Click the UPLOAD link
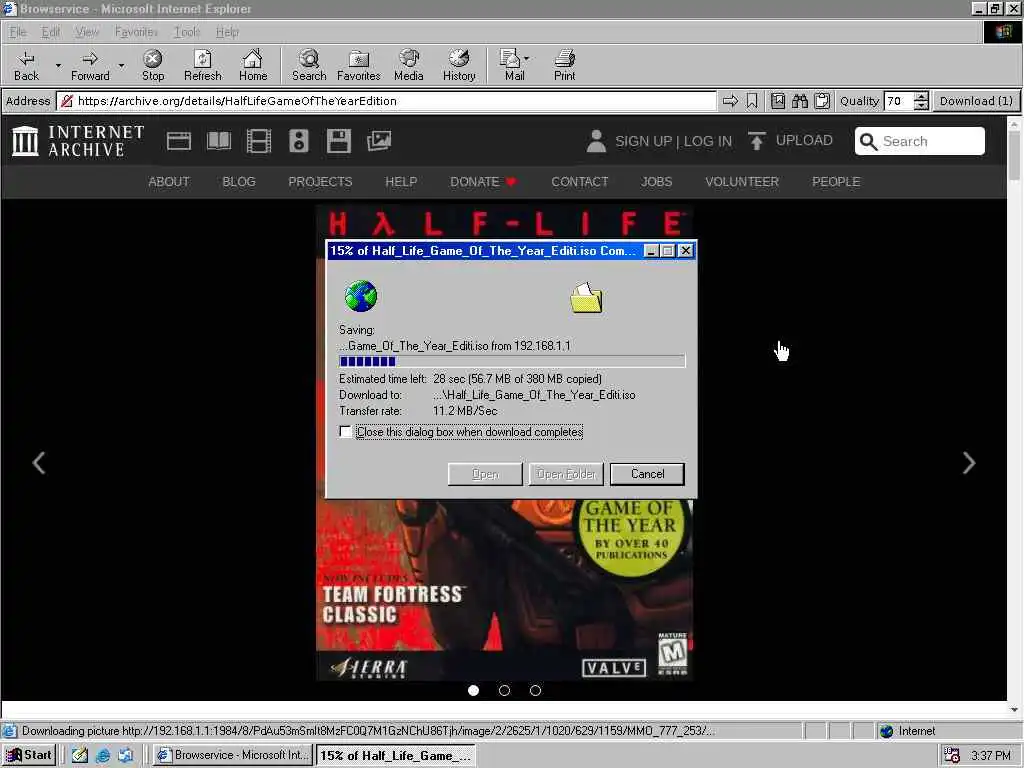1024x768 pixels. [804, 140]
